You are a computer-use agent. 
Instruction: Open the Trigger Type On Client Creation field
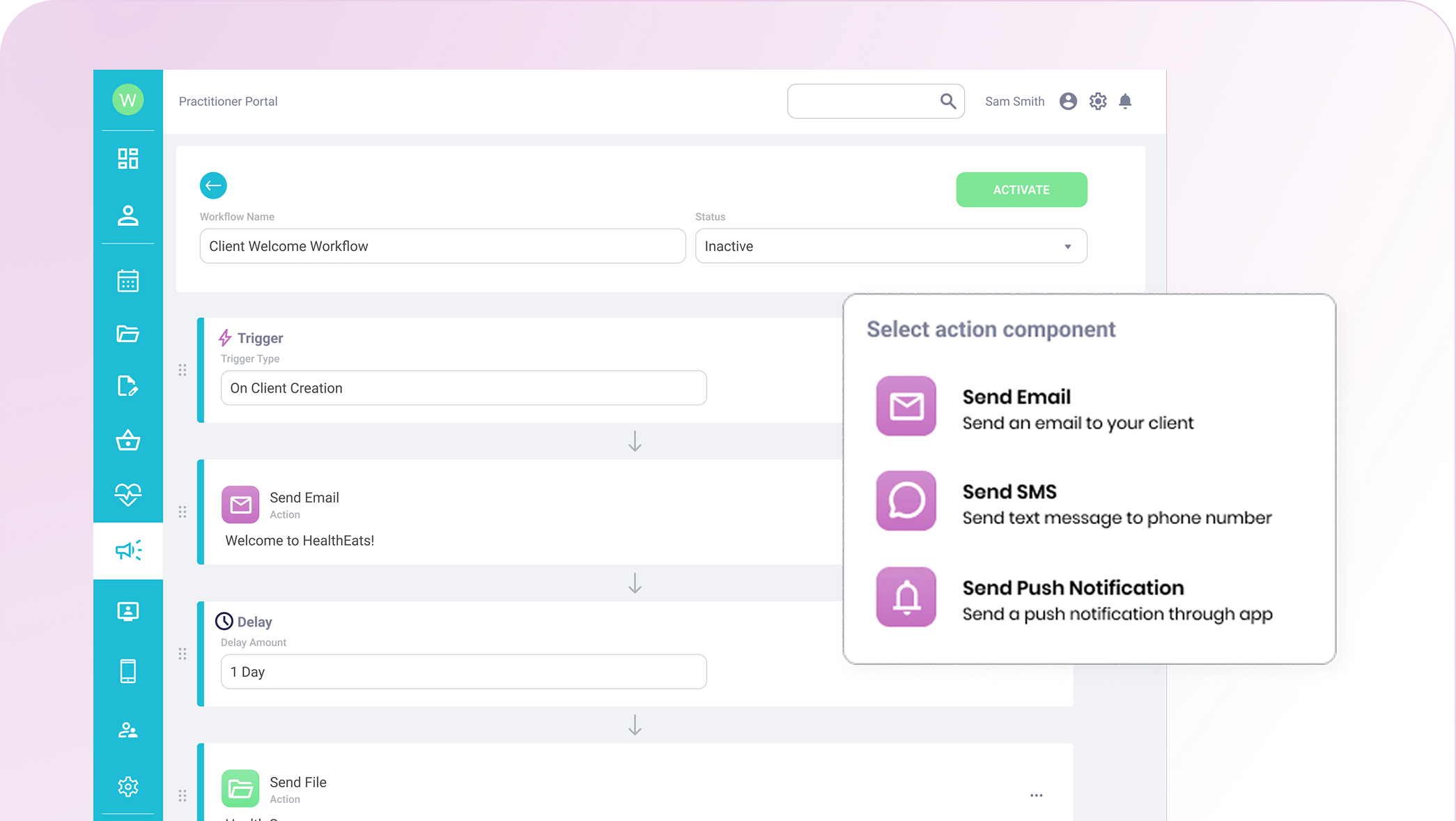463,388
